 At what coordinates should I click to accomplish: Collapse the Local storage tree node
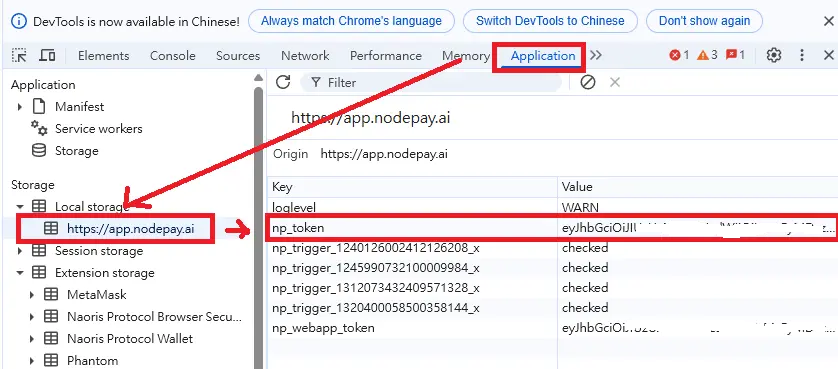tap(20, 207)
